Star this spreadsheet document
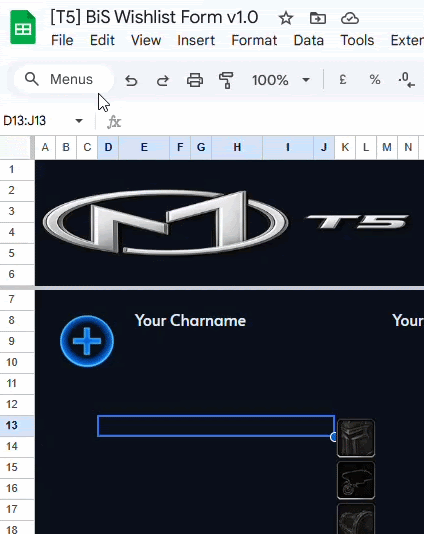 (x=286, y=18)
